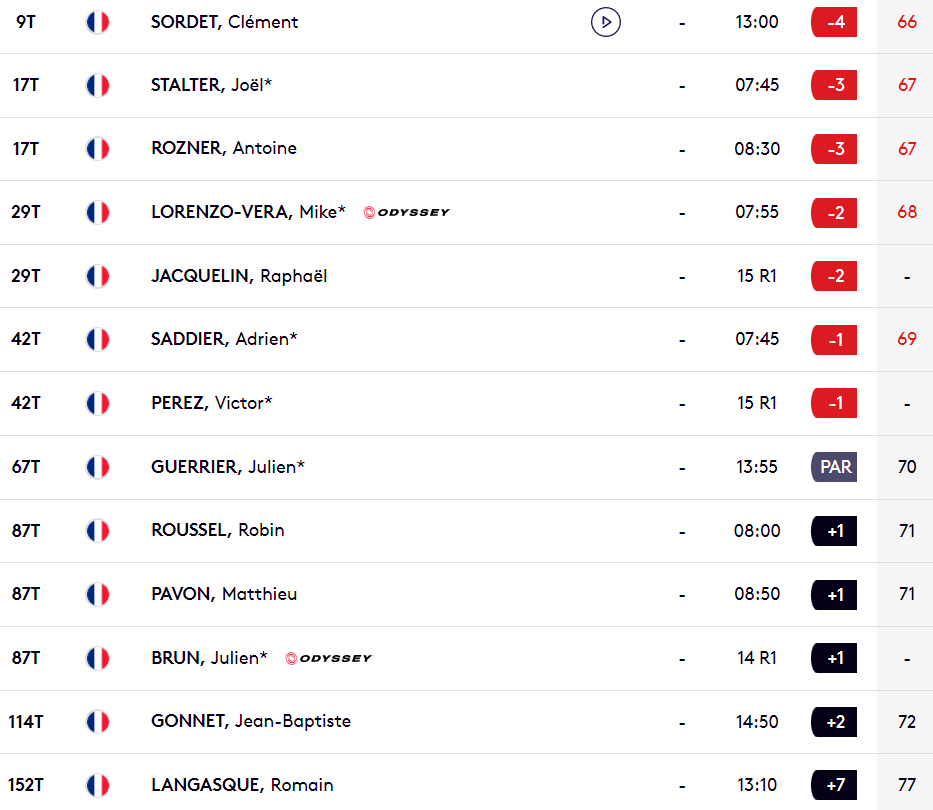The image size is (933, 810).
Task: Click the 66 round score for Sordet
Action: pyautogui.click(x=907, y=22)
